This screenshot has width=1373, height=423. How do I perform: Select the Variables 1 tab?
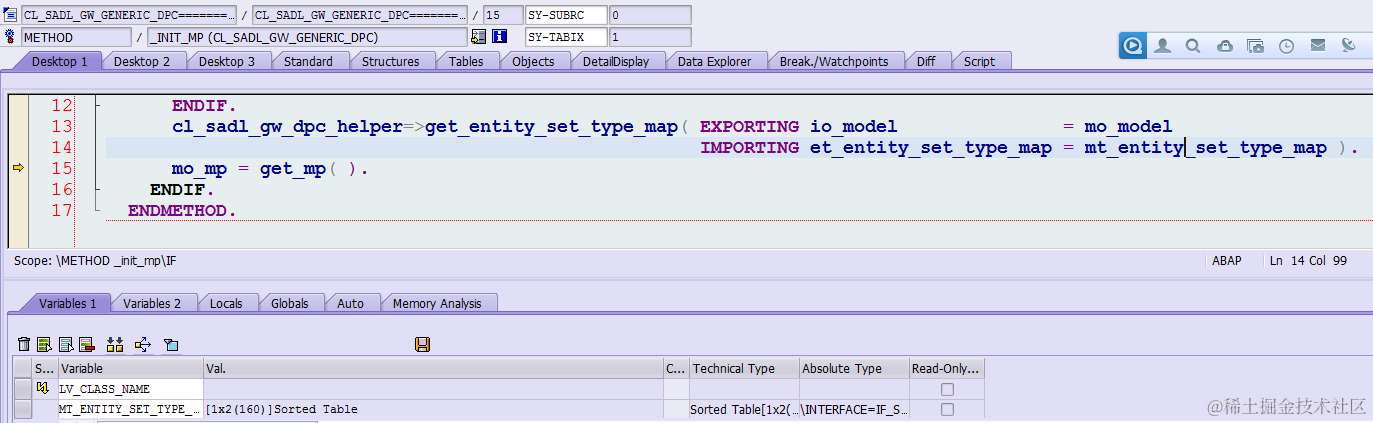pyautogui.click(x=67, y=303)
